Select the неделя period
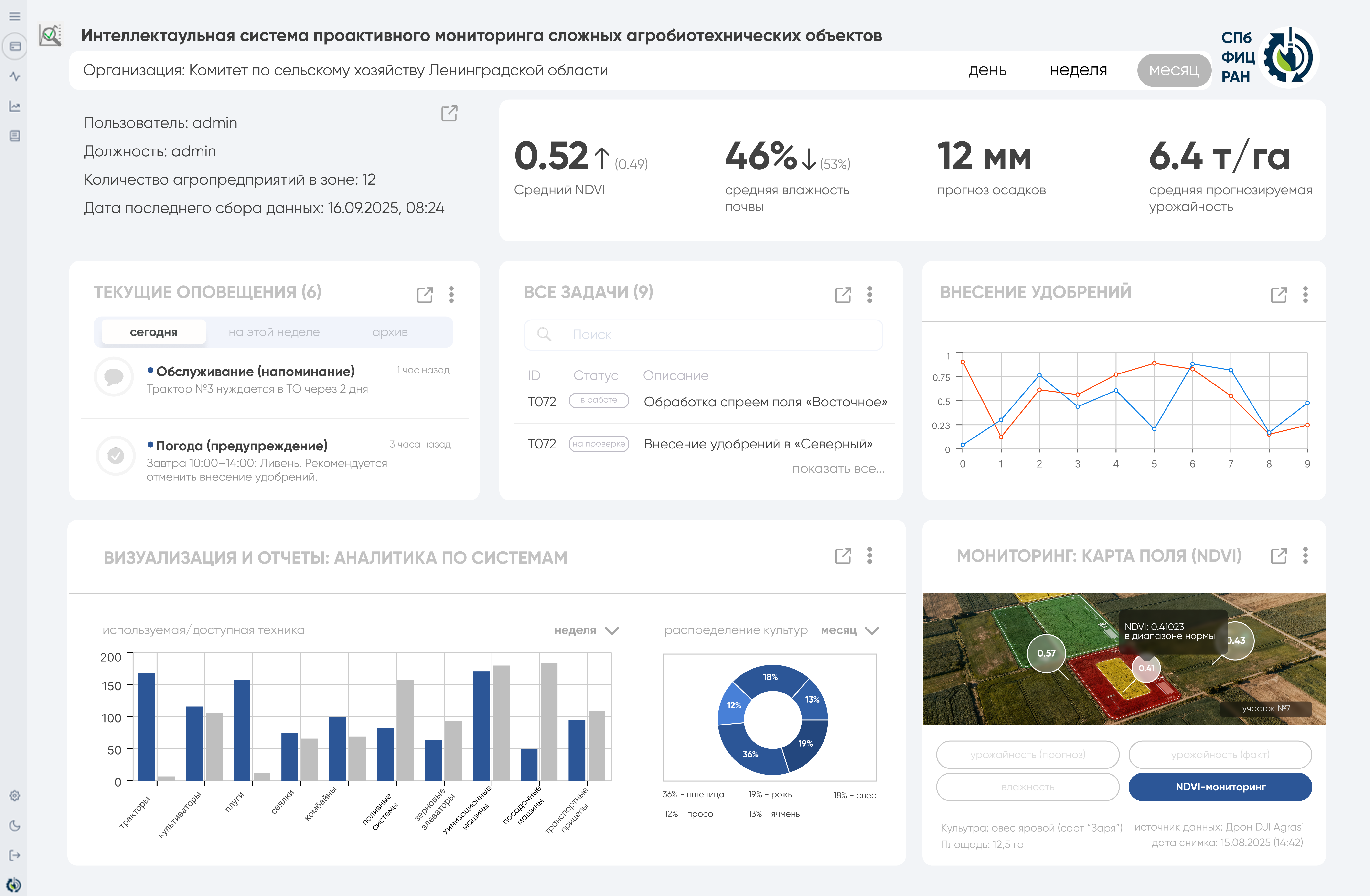 [x=1078, y=70]
